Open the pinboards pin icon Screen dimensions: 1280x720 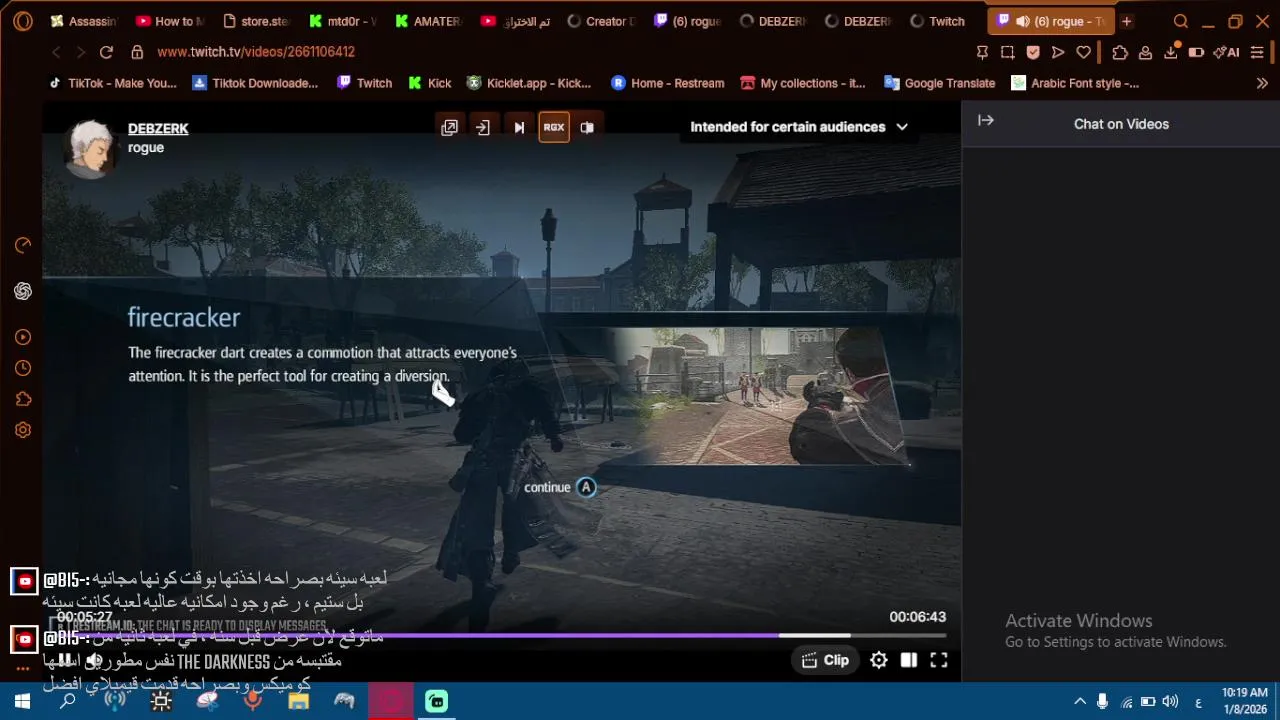(x=982, y=52)
